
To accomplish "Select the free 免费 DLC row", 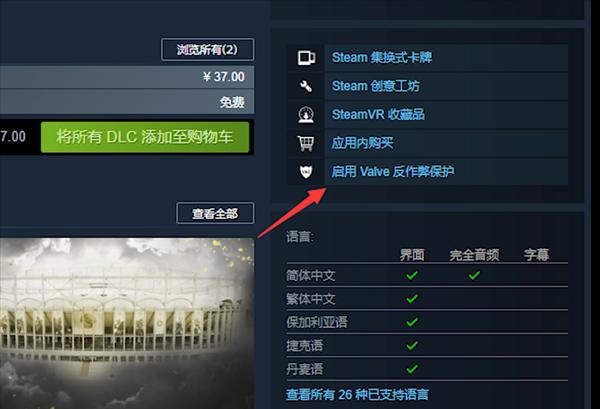I will [x=127, y=102].
